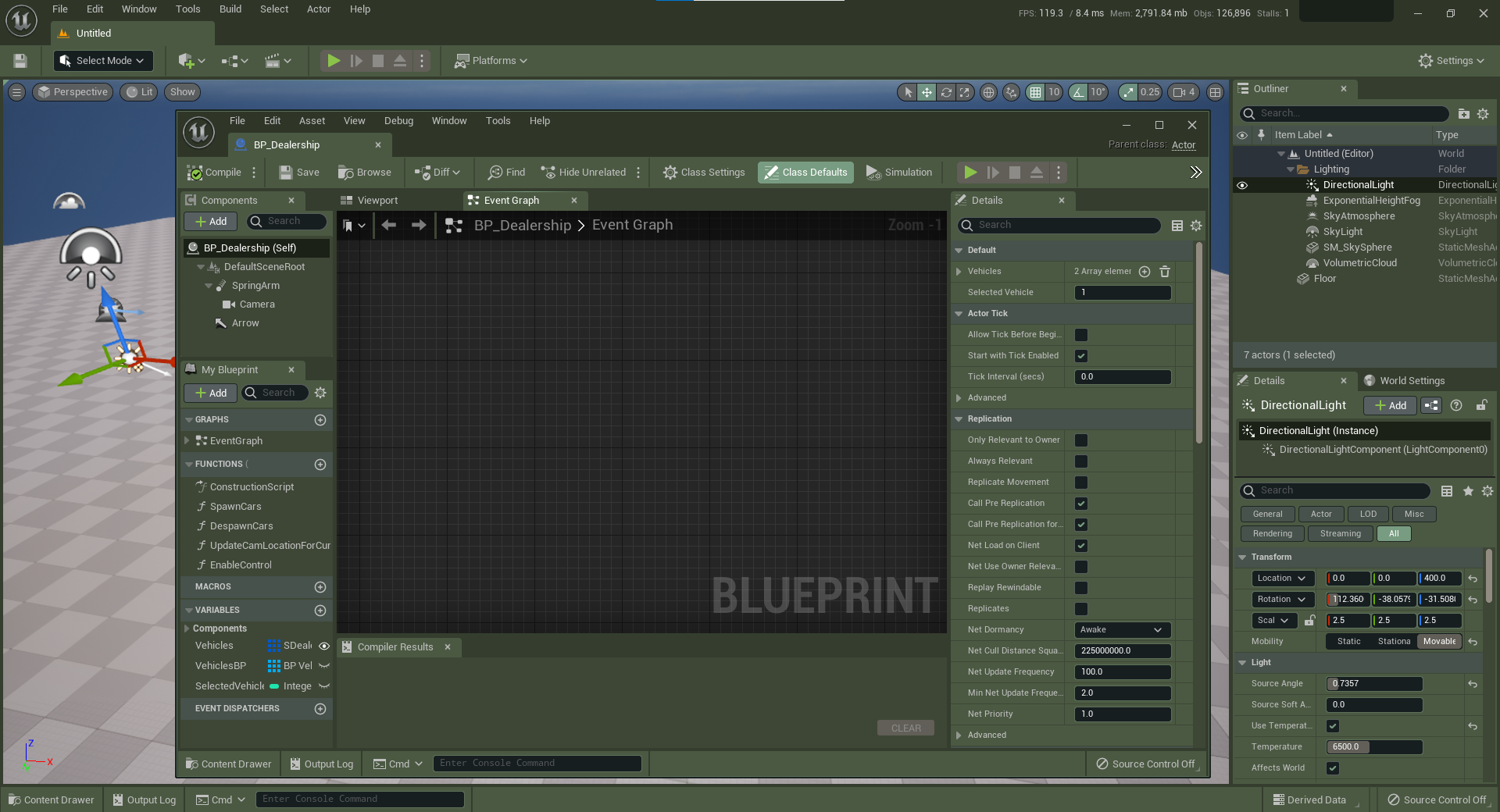Click the Compile button in Blueprint editor
Image resolution: width=1500 pixels, height=812 pixels.
tap(214, 173)
